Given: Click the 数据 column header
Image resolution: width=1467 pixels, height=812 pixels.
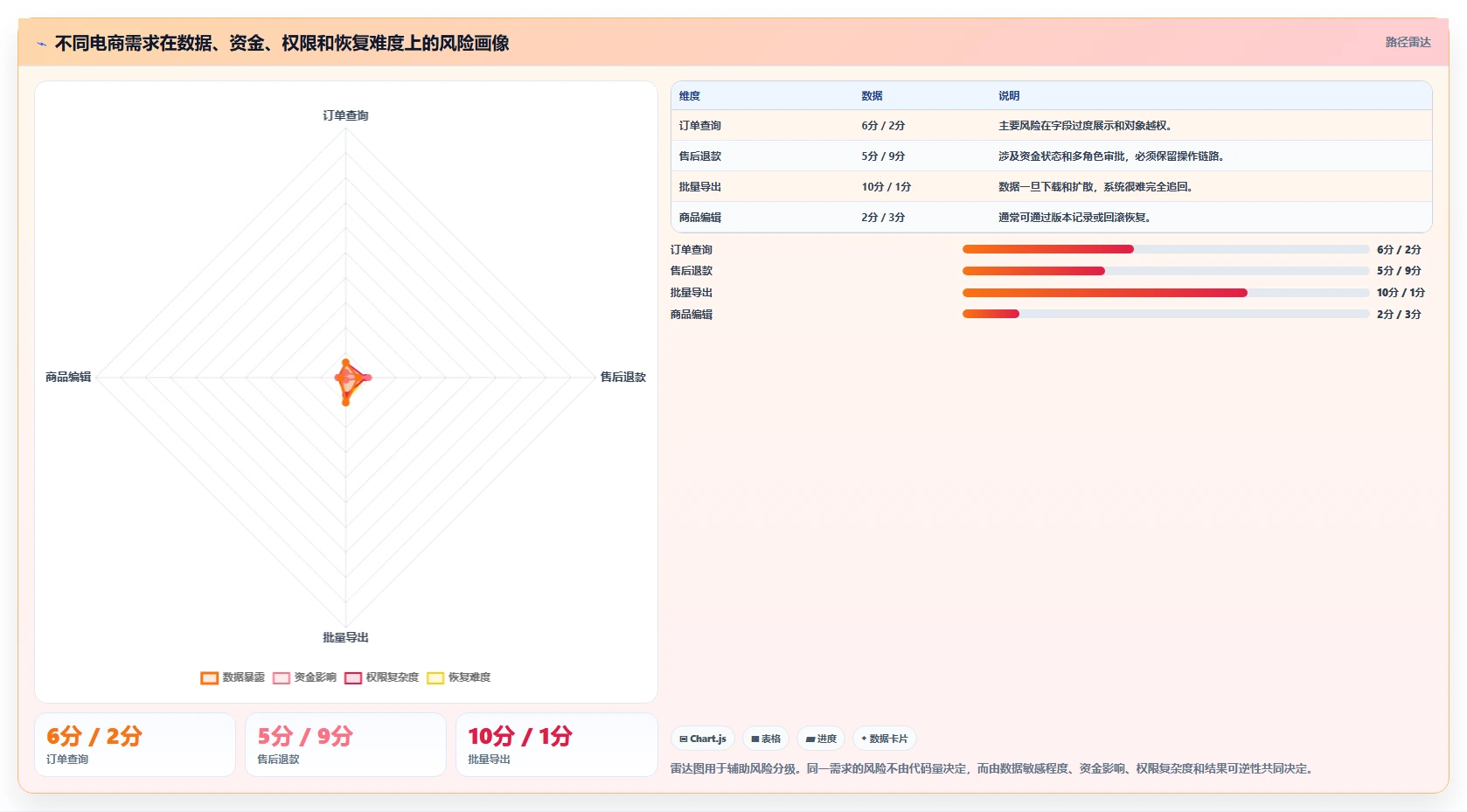Looking at the screenshot, I should (872, 96).
